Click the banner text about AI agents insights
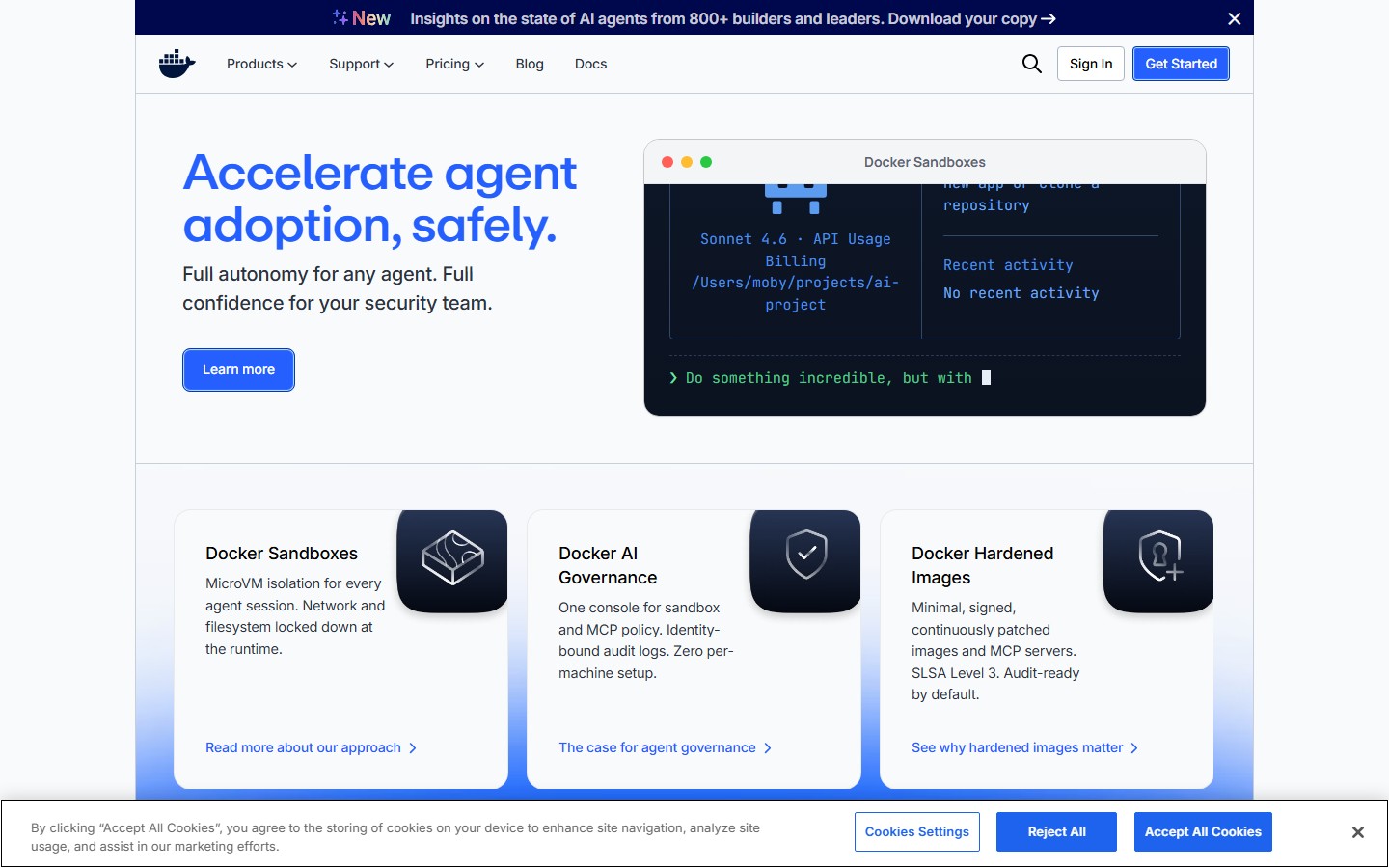The width and height of the screenshot is (1389, 868). coord(723,18)
